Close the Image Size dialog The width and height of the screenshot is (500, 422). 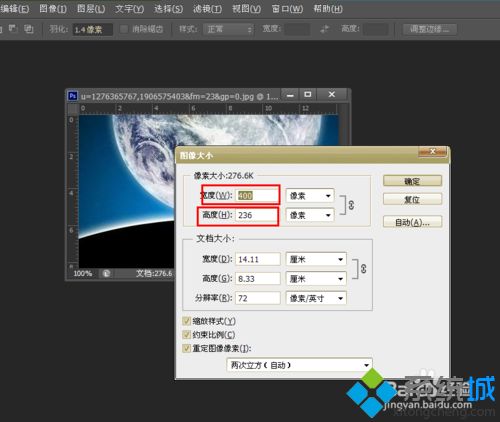pyautogui.click(x=432, y=152)
